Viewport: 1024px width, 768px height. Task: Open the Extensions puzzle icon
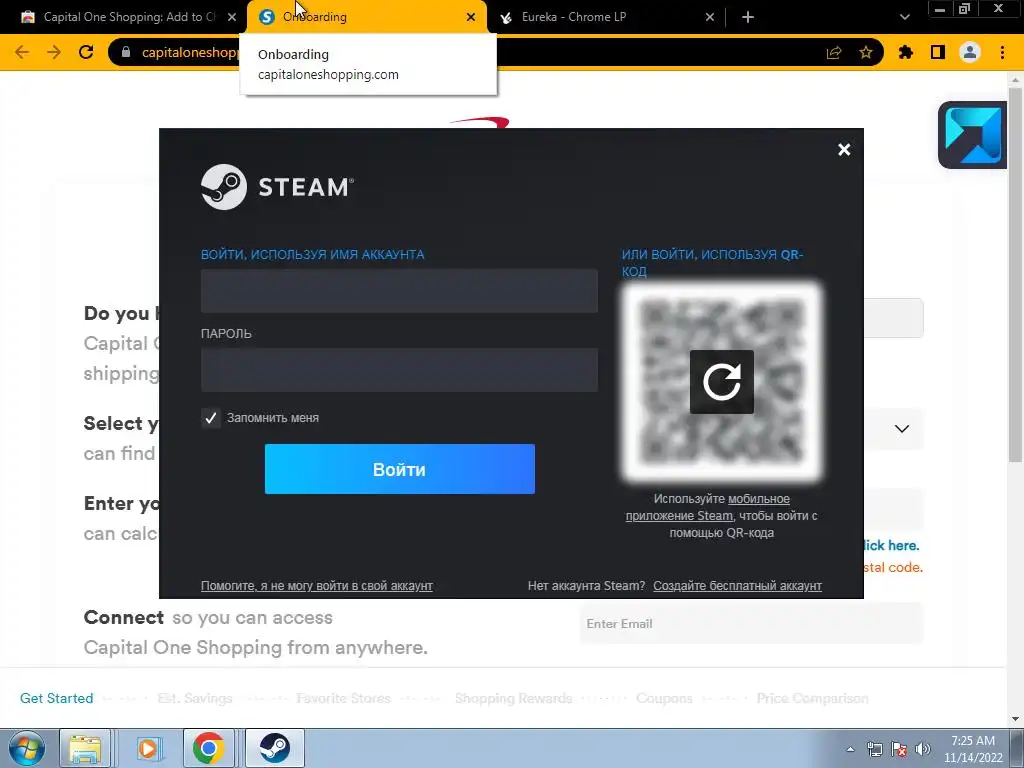(x=906, y=52)
